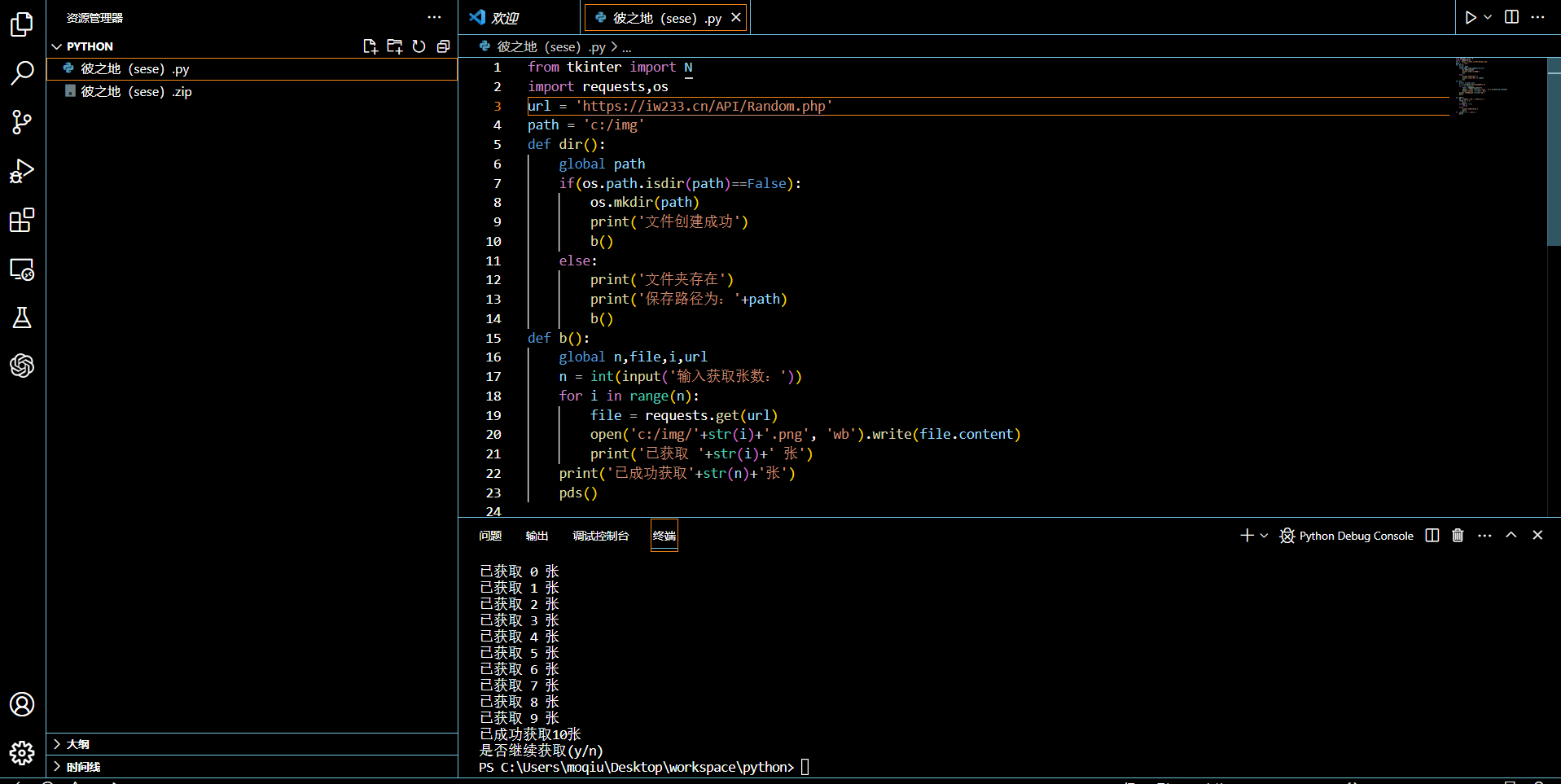Viewport: 1561px width, 784px height.
Task: Open Source Control view
Action: coord(22,122)
